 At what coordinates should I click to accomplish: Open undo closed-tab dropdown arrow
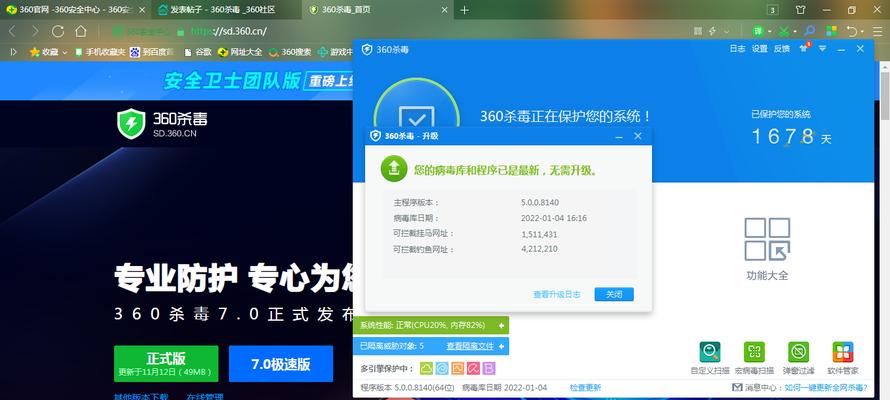862,32
